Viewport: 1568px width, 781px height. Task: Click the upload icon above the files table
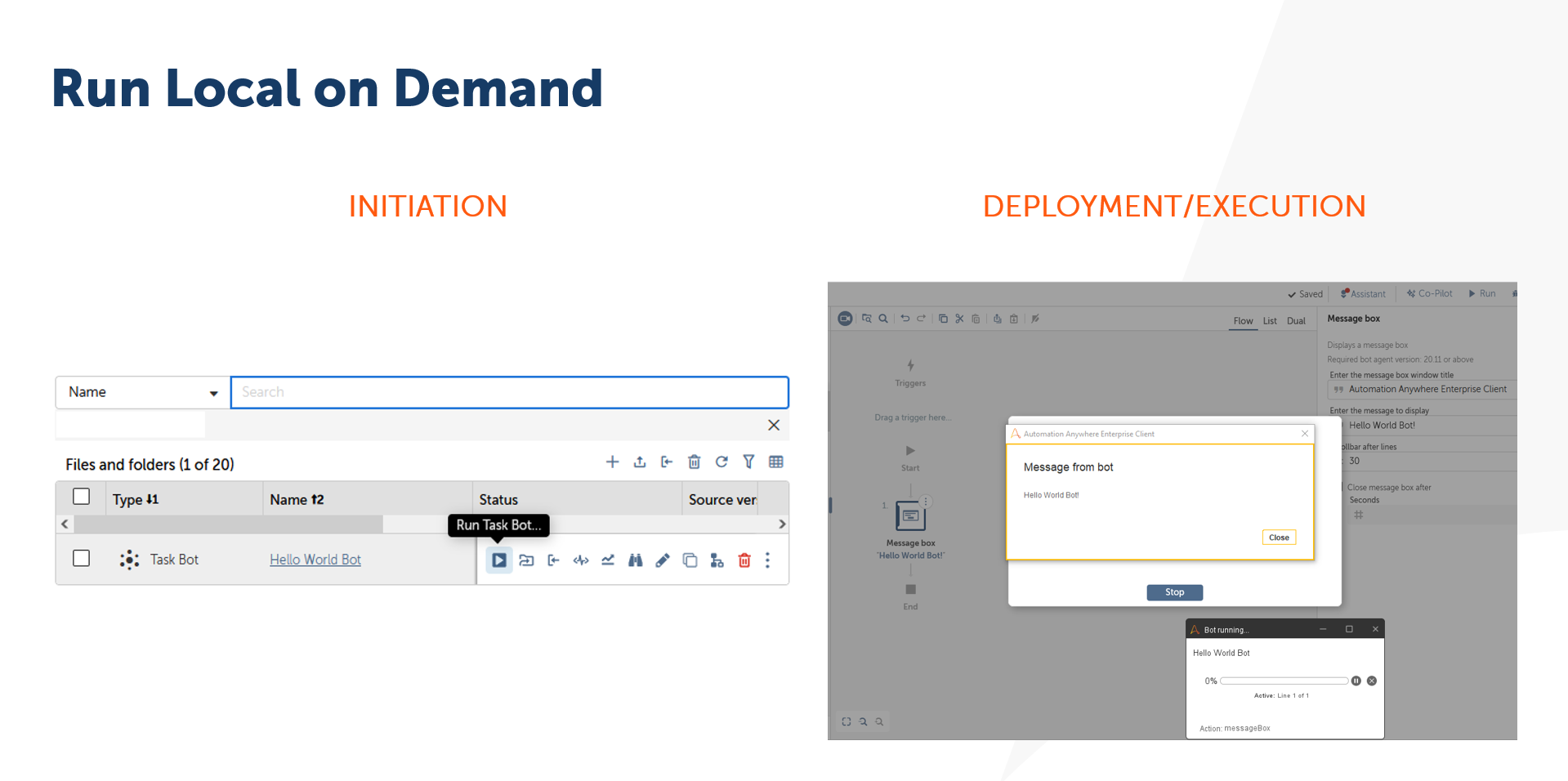pos(640,462)
